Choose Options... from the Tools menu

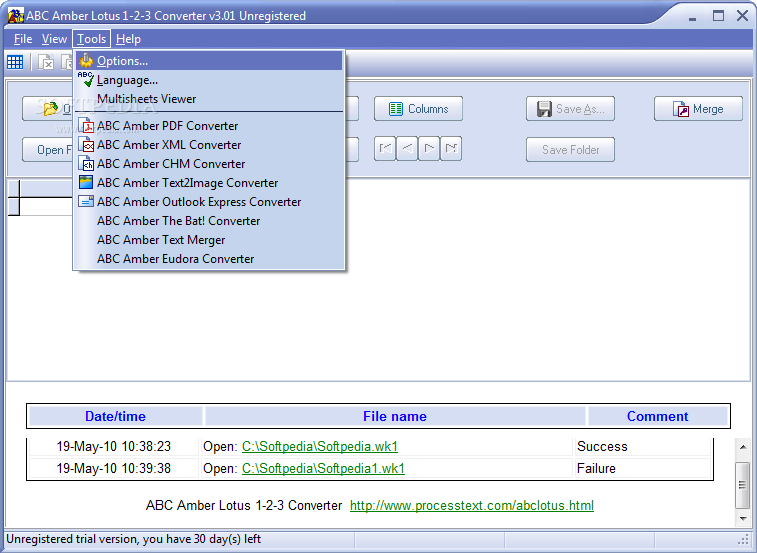tap(209, 61)
